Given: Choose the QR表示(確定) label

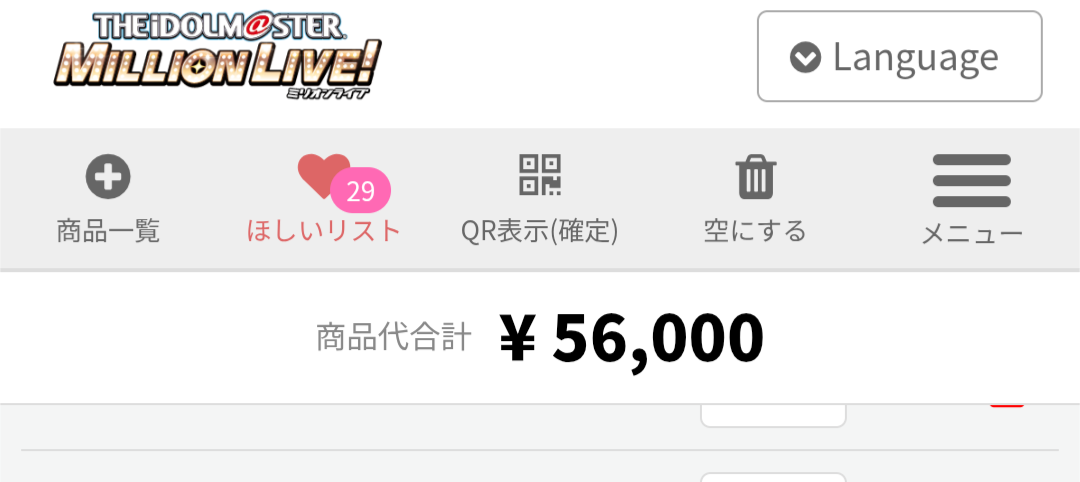Looking at the screenshot, I should [x=540, y=231].
